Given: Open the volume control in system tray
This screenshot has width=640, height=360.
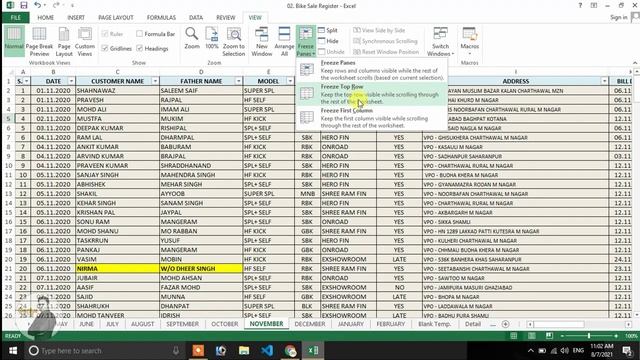Looking at the screenshot, I should (564, 351).
